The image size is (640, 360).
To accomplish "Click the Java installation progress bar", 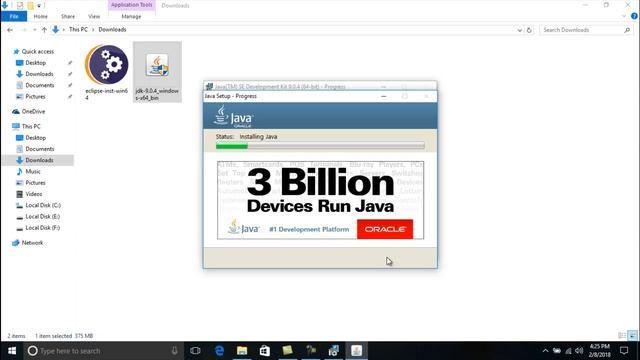I will tap(320, 146).
